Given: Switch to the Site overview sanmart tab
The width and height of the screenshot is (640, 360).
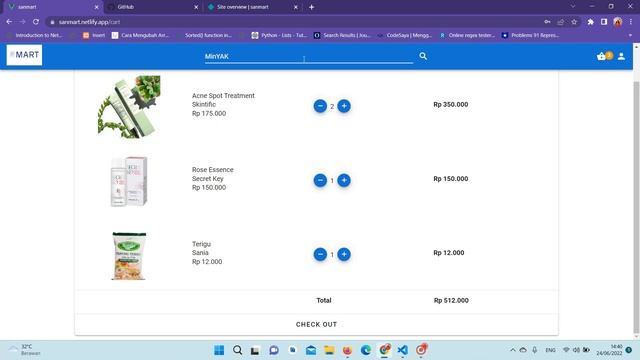Looking at the screenshot, I should (x=252, y=7).
